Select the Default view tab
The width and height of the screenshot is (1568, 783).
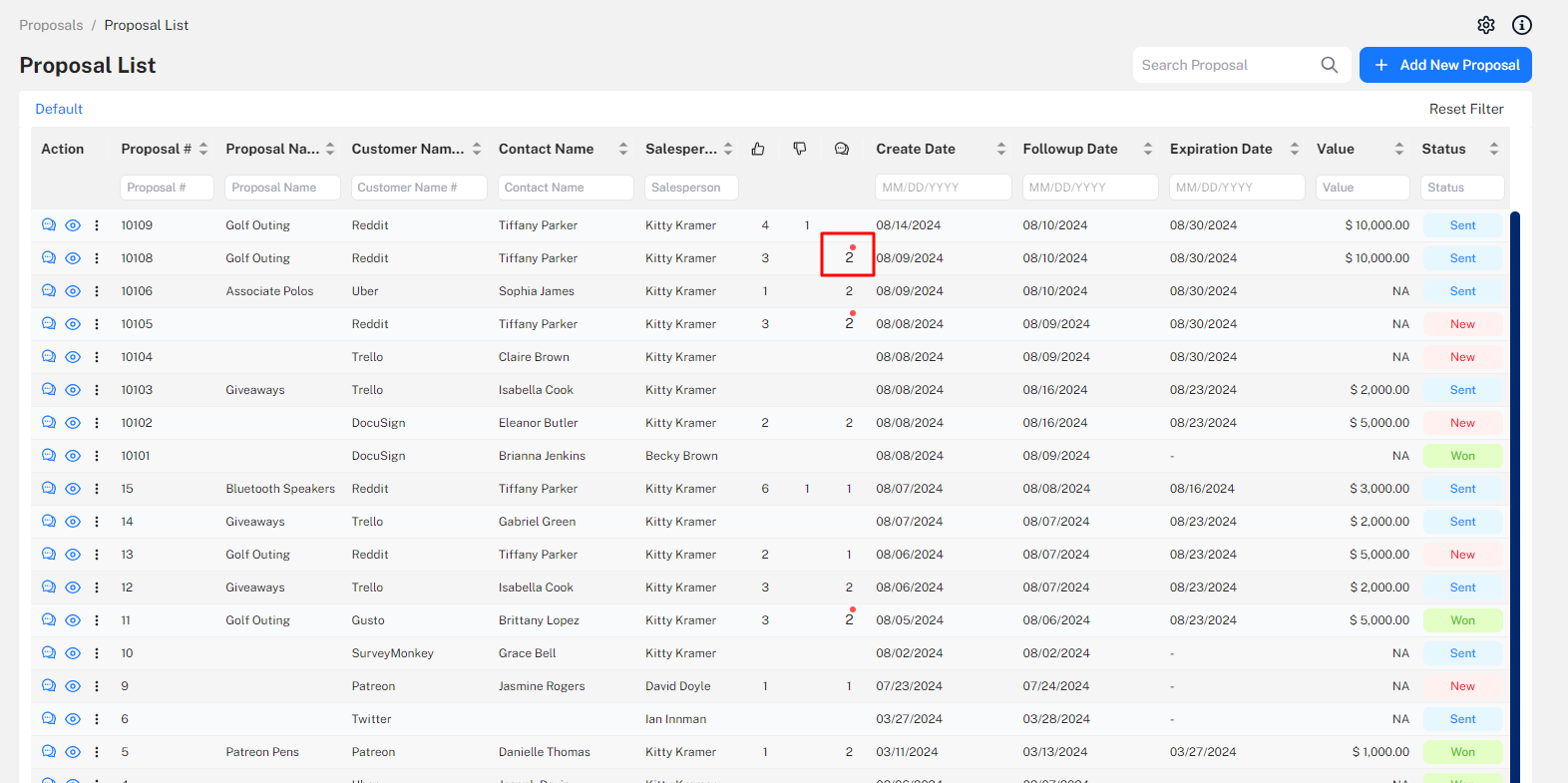59,109
